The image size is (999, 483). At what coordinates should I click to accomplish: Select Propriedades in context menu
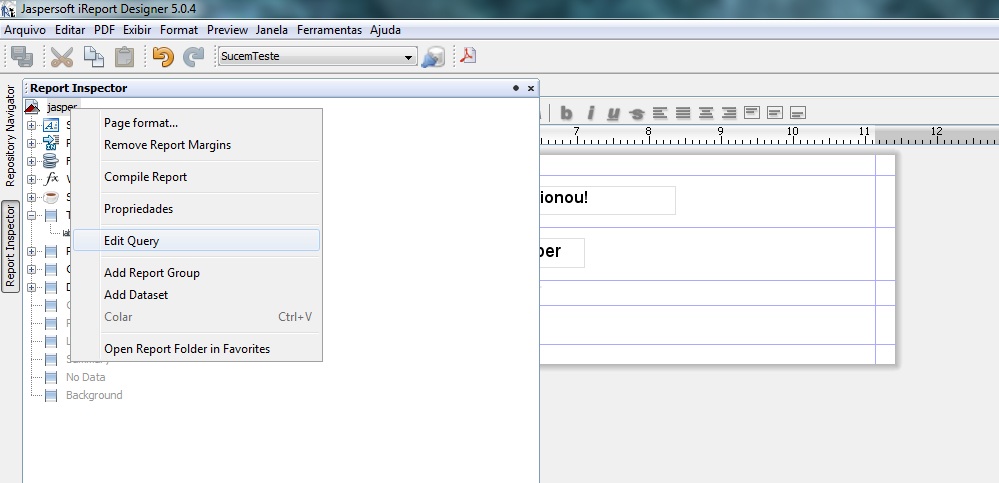(x=196, y=209)
